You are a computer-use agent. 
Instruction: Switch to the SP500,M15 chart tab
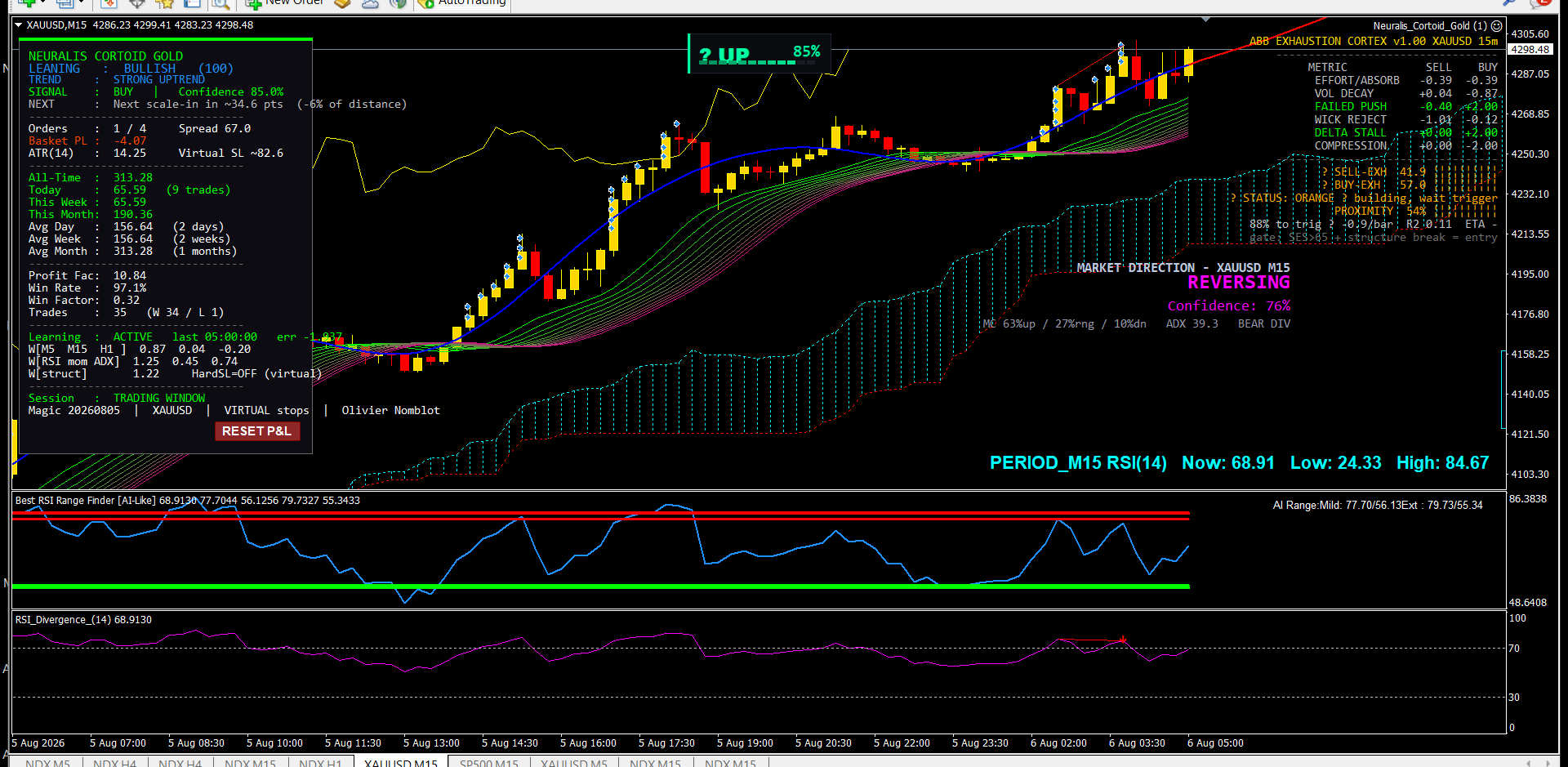488,763
